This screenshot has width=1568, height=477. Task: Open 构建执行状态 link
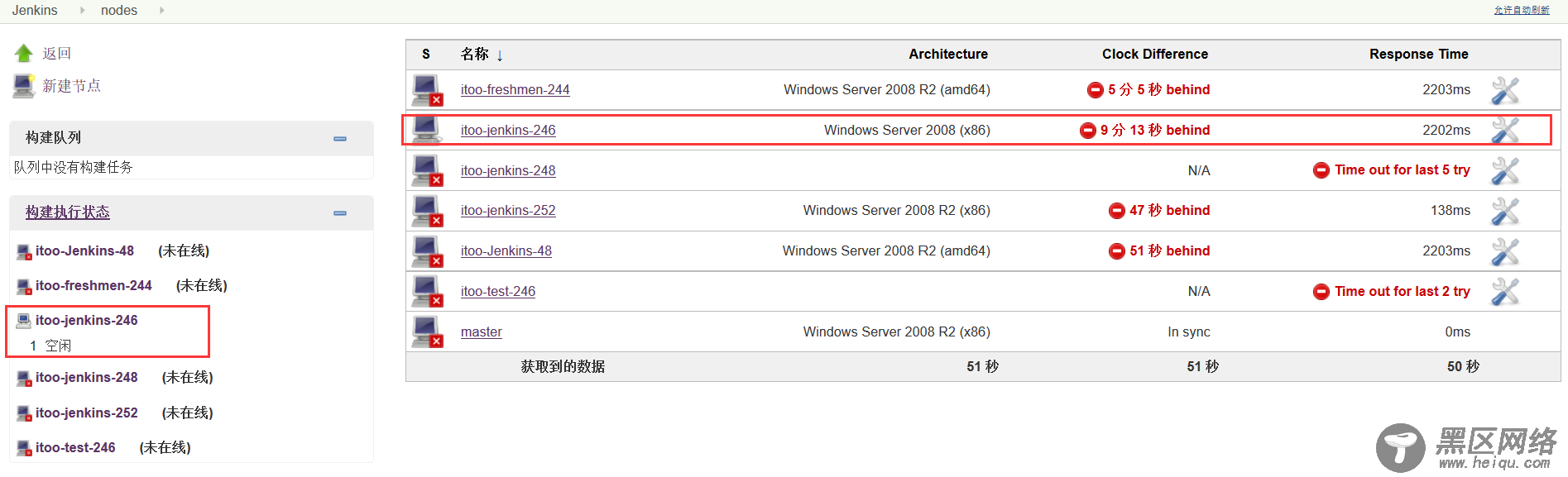pos(68,212)
